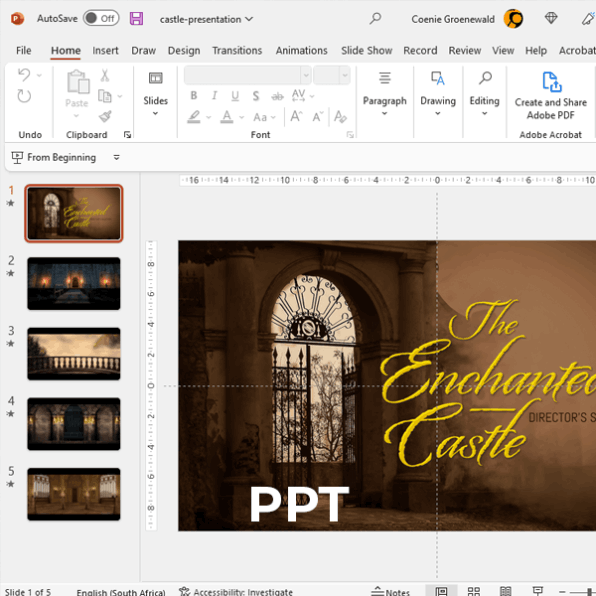Open the Design tab
The width and height of the screenshot is (596, 596).
184,51
